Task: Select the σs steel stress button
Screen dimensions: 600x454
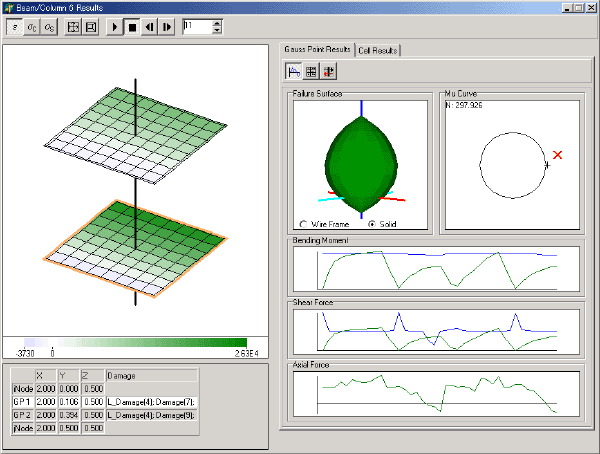Action: coord(49,27)
